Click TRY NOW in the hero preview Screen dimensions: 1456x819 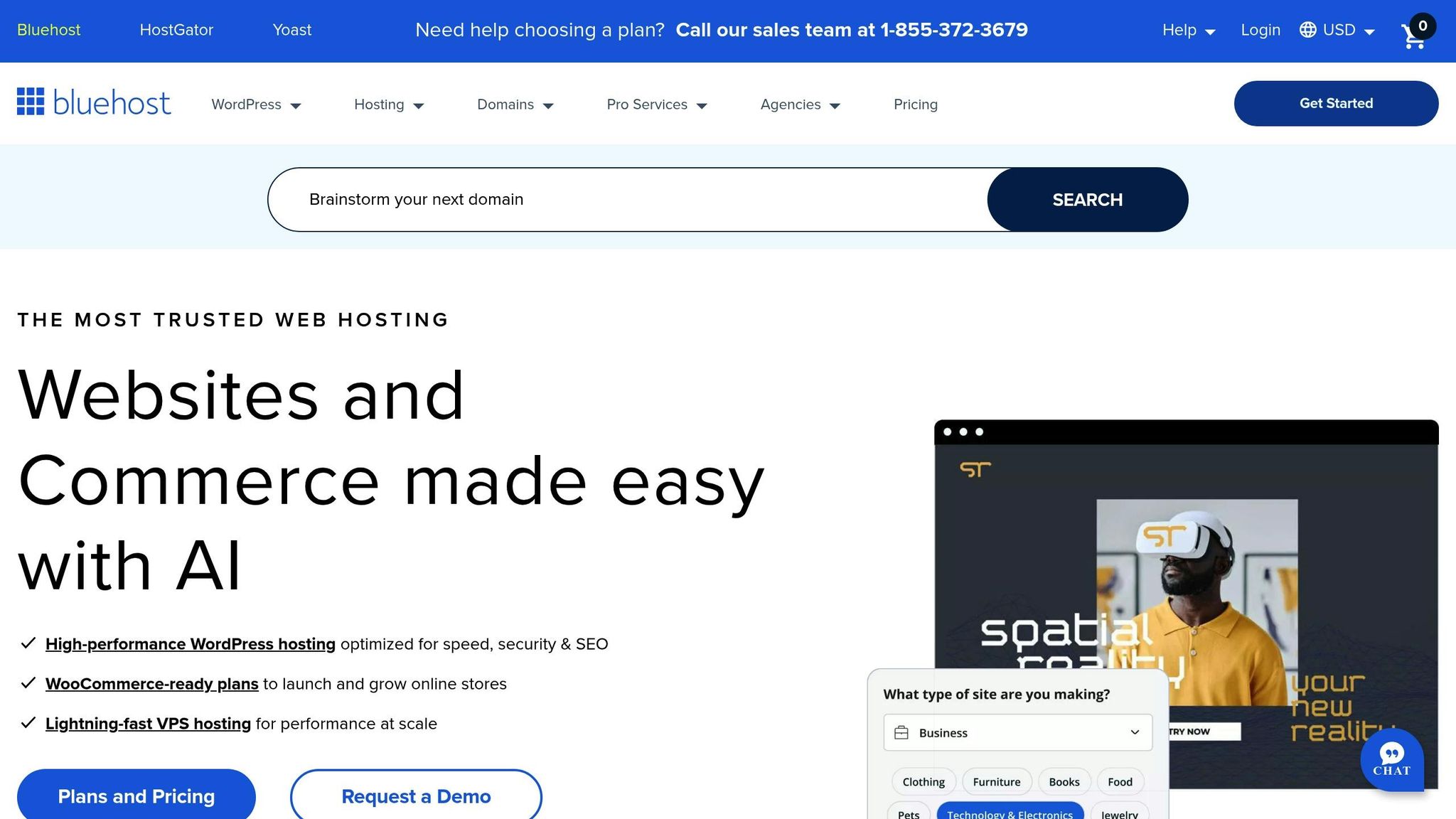(1204, 731)
